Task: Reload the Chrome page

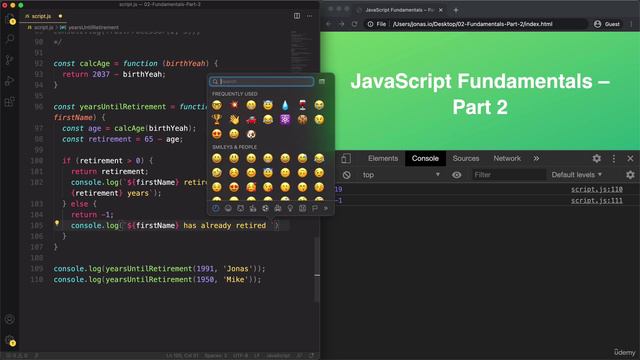Action: point(354,24)
